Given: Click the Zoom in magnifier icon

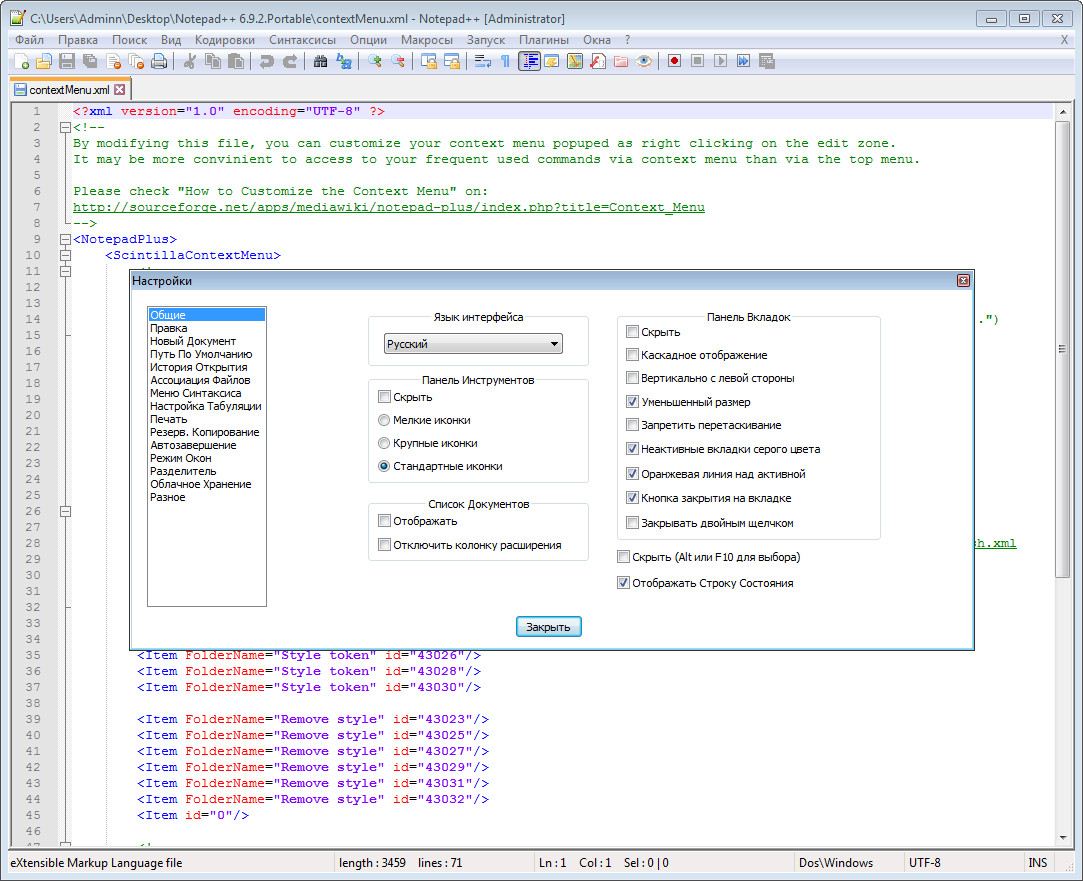Looking at the screenshot, I should (375, 61).
